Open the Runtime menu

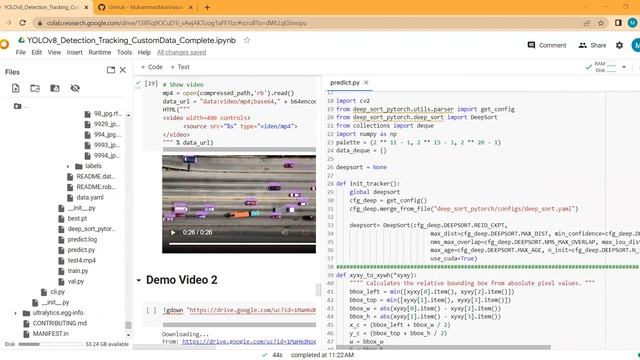click(100, 52)
